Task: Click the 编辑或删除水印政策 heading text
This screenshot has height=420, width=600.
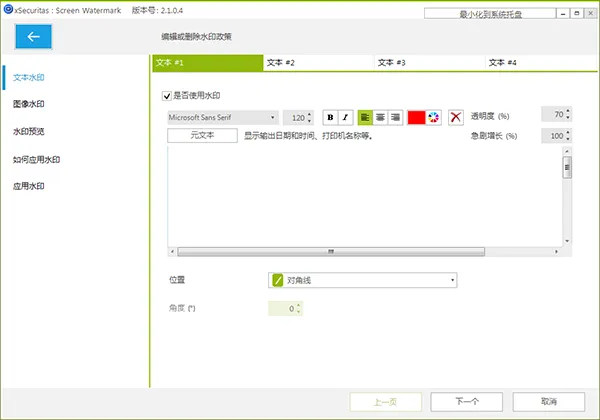Action: pos(196,37)
